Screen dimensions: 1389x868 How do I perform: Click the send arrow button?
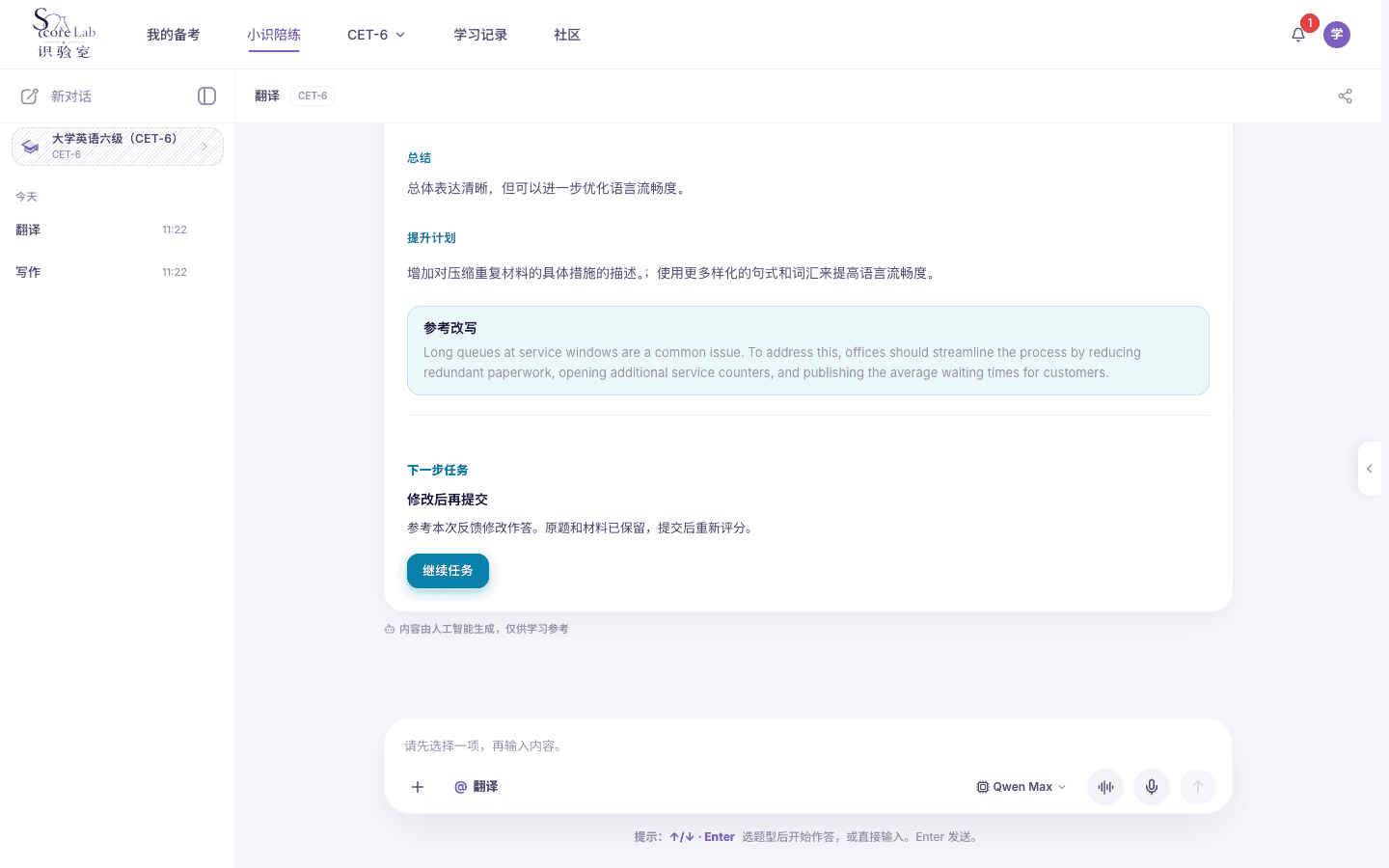click(x=1198, y=787)
